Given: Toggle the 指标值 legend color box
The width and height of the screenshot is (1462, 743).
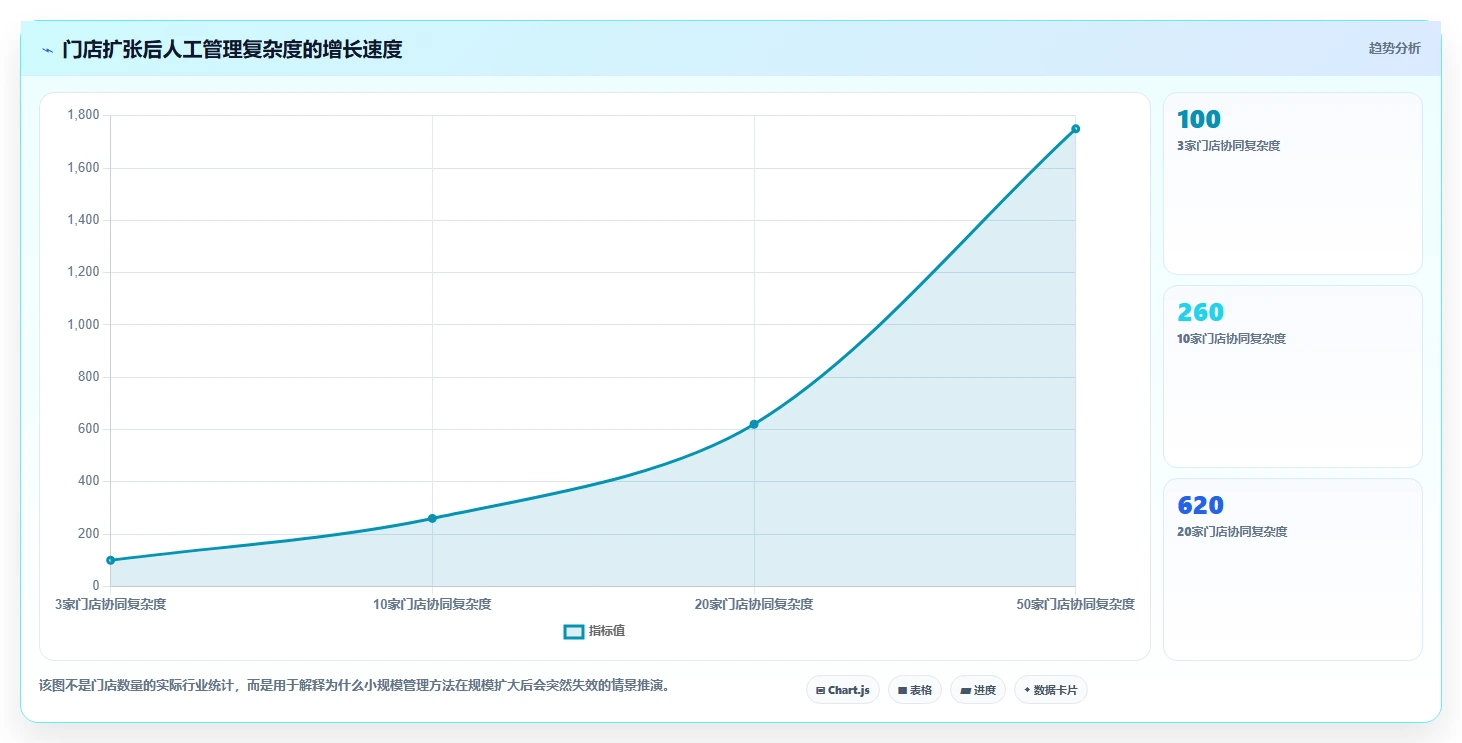Looking at the screenshot, I should [574, 631].
